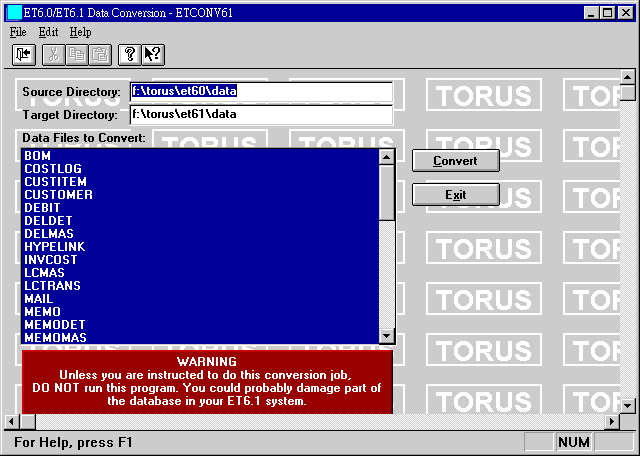Screen dimensions: 640x456
Task: Select DELMAS in the list
Action: point(200,234)
